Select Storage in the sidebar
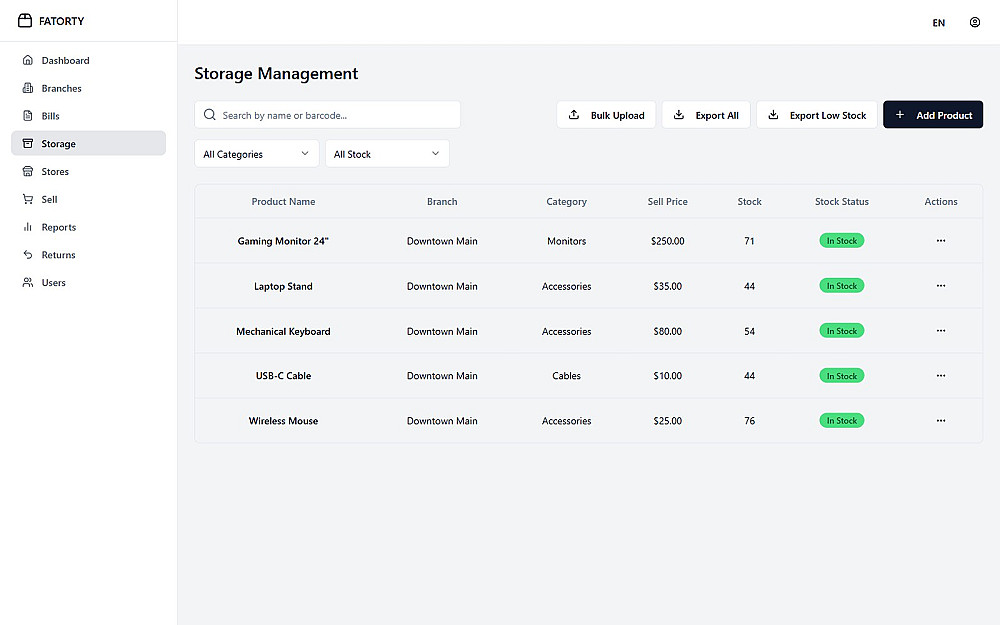This screenshot has height=625, width=1000. click(89, 143)
